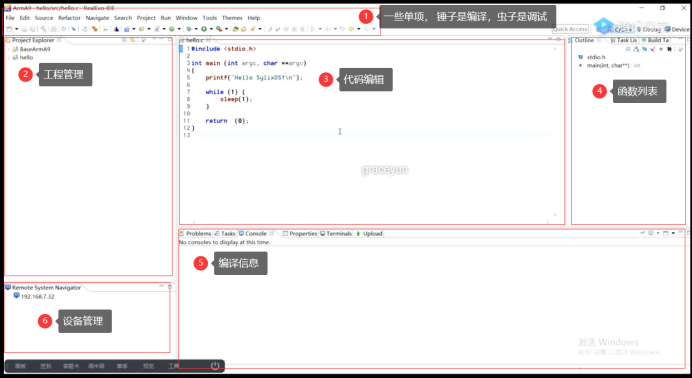The height and width of the screenshot is (378, 692).
Task: Switch to the Tasks tab
Action: (x=225, y=233)
